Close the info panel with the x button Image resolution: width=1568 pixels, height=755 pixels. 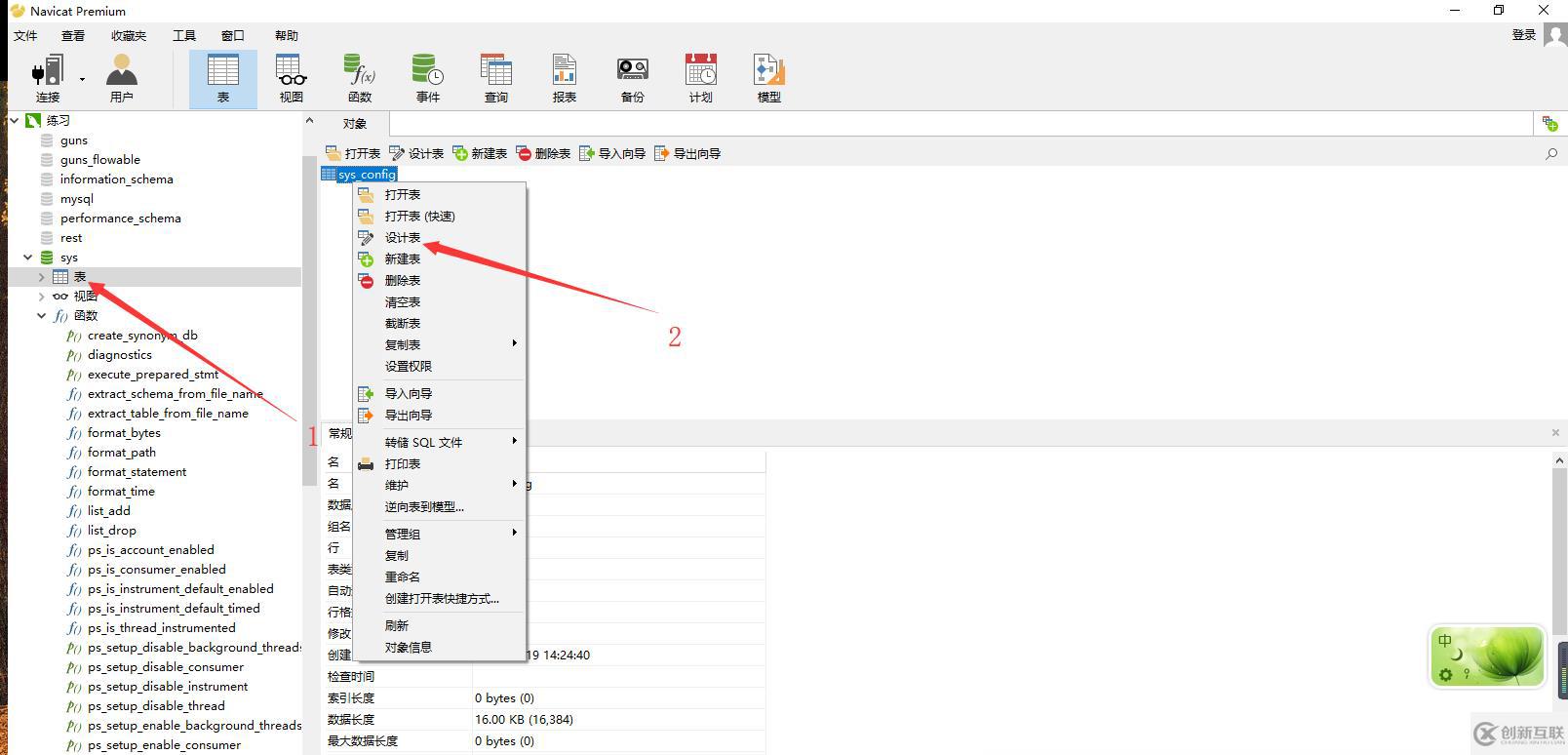(x=1555, y=432)
